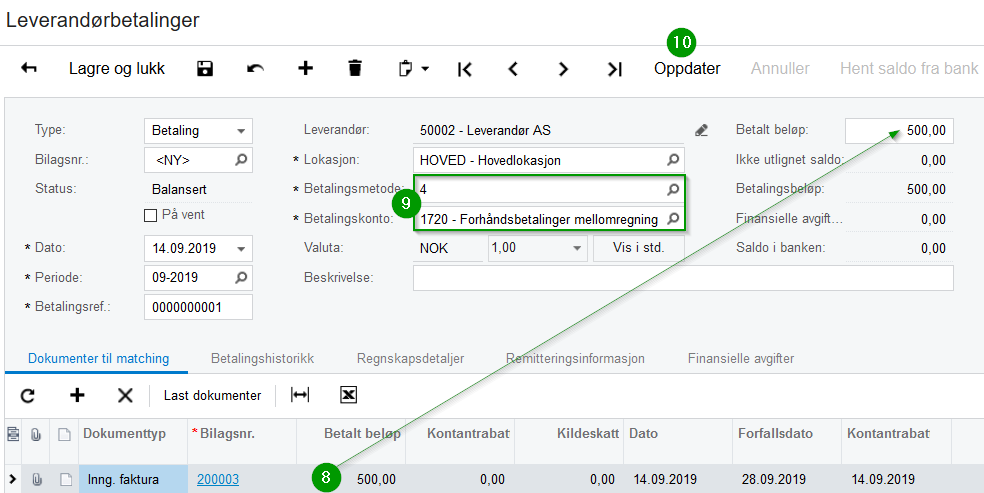Screen dimensions: 984x493
Task: Toggle the På vent checkbox
Action: (151, 216)
